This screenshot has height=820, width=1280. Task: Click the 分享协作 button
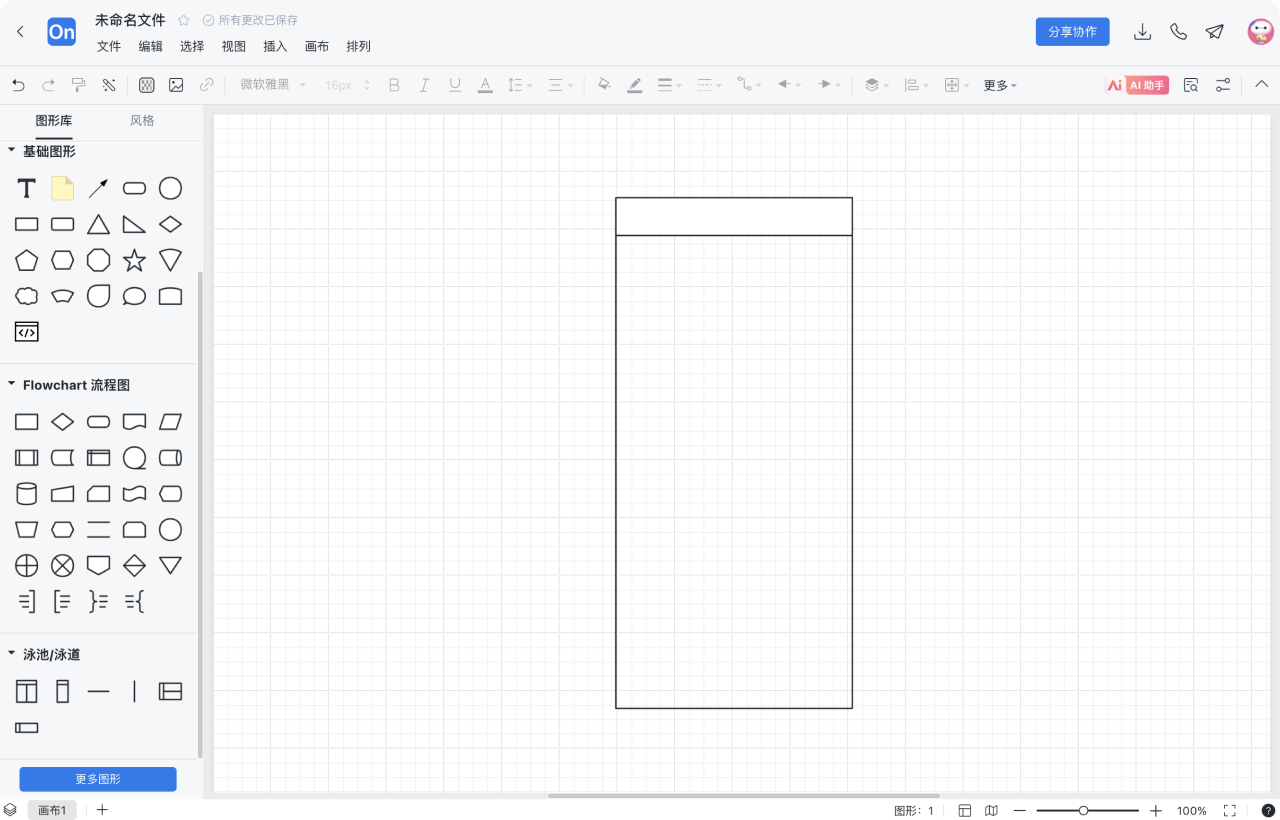(1072, 32)
